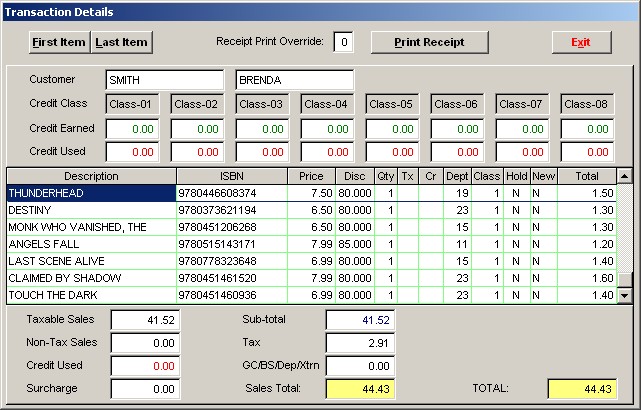Click the Class-03 credit class box
Viewport: 641px width, 410px height.
[262, 104]
